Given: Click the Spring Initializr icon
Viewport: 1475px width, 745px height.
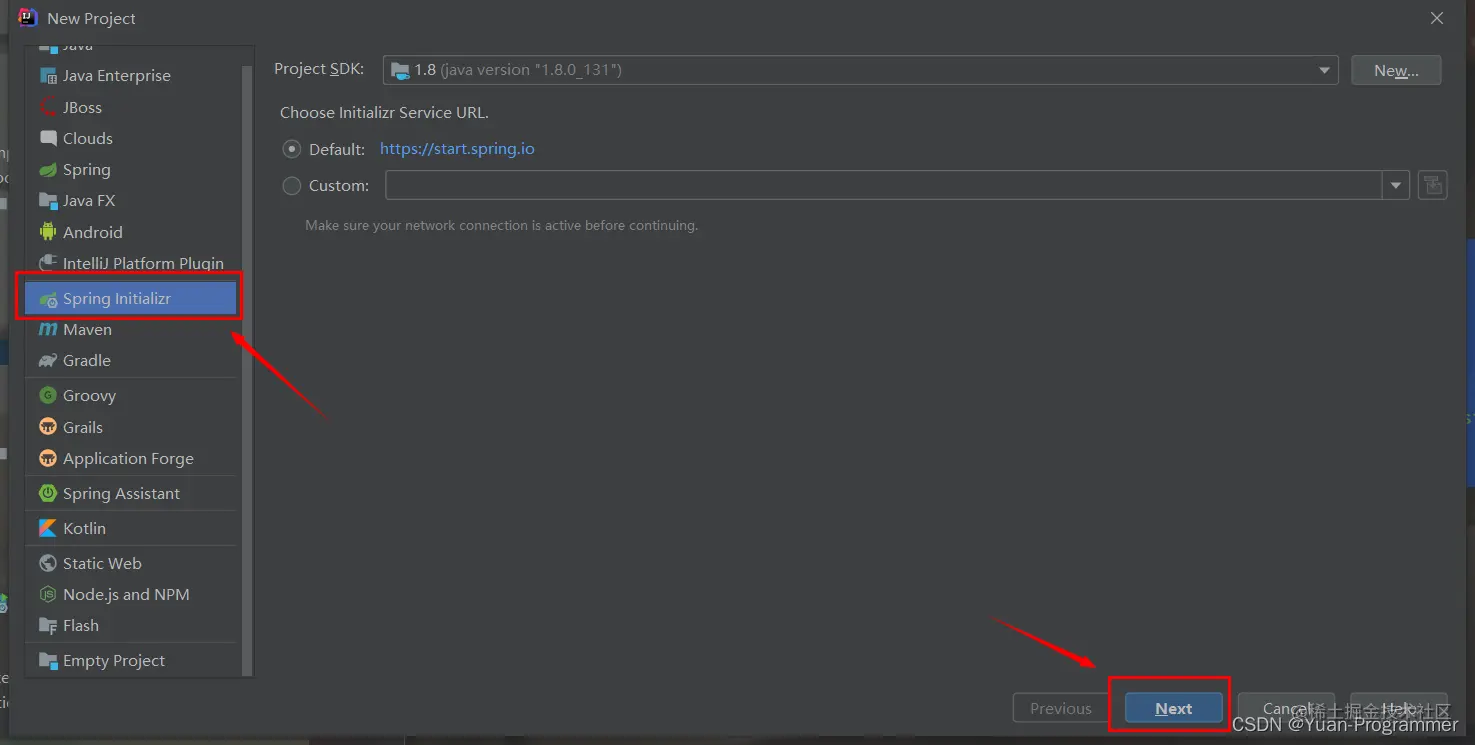Looking at the screenshot, I should click(x=48, y=299).
